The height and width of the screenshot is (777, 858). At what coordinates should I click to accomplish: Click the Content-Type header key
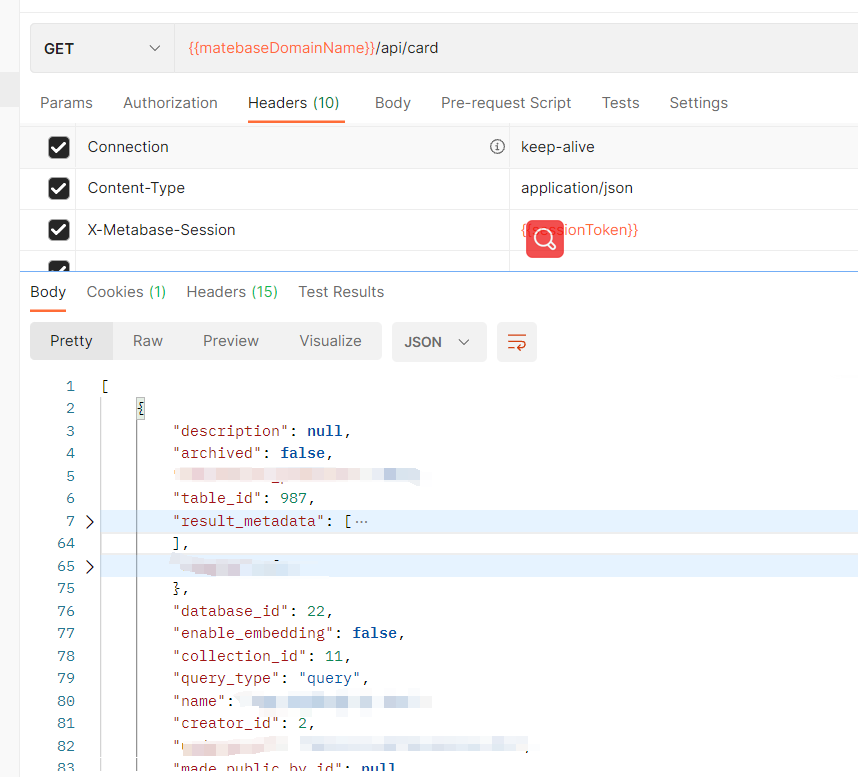tap(136, 188)
